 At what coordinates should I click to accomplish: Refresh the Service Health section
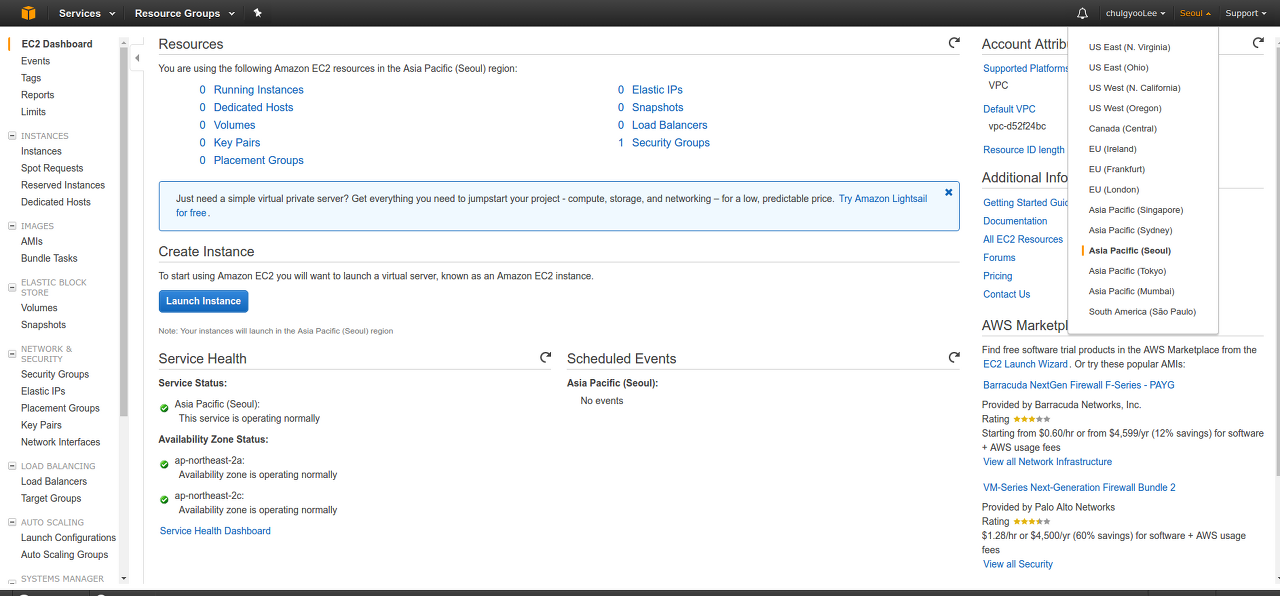(x=545, y=357)
